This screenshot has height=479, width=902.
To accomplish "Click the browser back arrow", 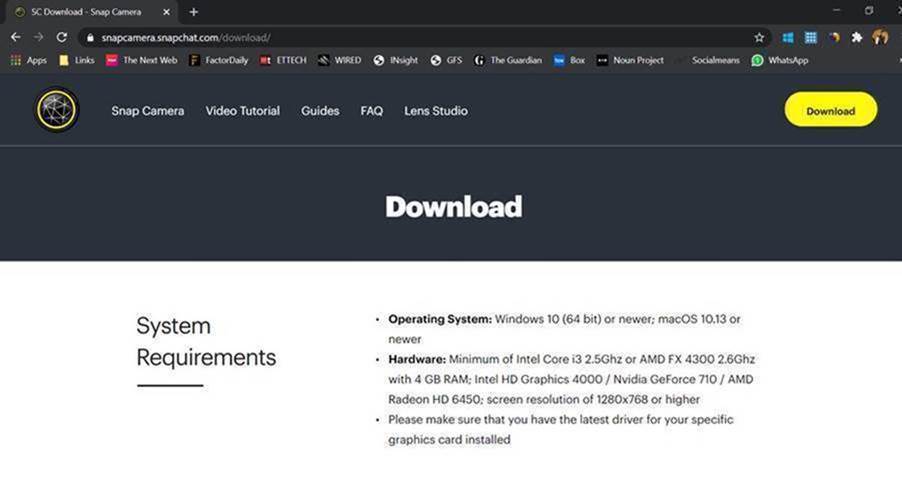I will (x=16, y=37).
